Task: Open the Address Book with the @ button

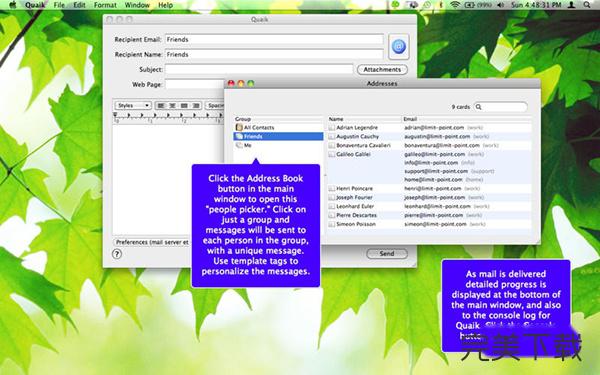Action: 399,47
